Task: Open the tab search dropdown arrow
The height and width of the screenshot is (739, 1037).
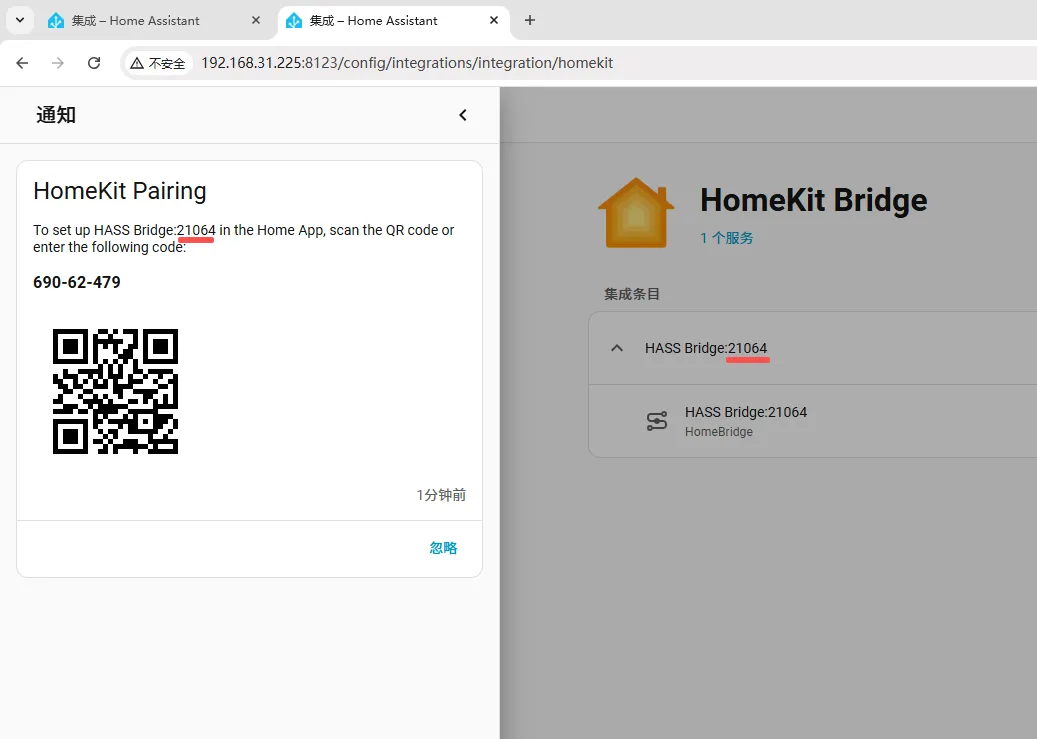Action: 20,21
